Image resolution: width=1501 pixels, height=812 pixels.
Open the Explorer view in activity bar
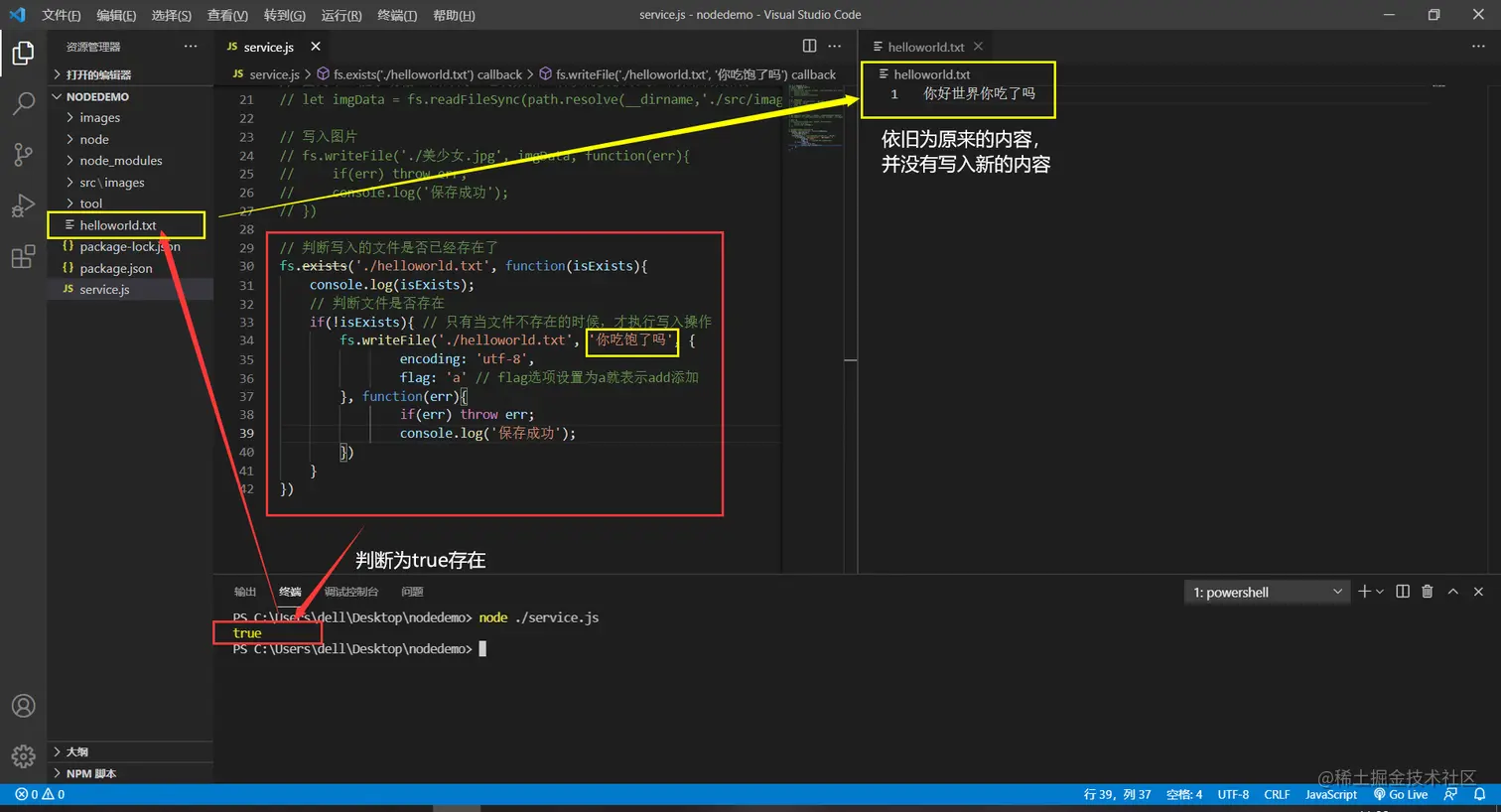(x=23, y=54)
